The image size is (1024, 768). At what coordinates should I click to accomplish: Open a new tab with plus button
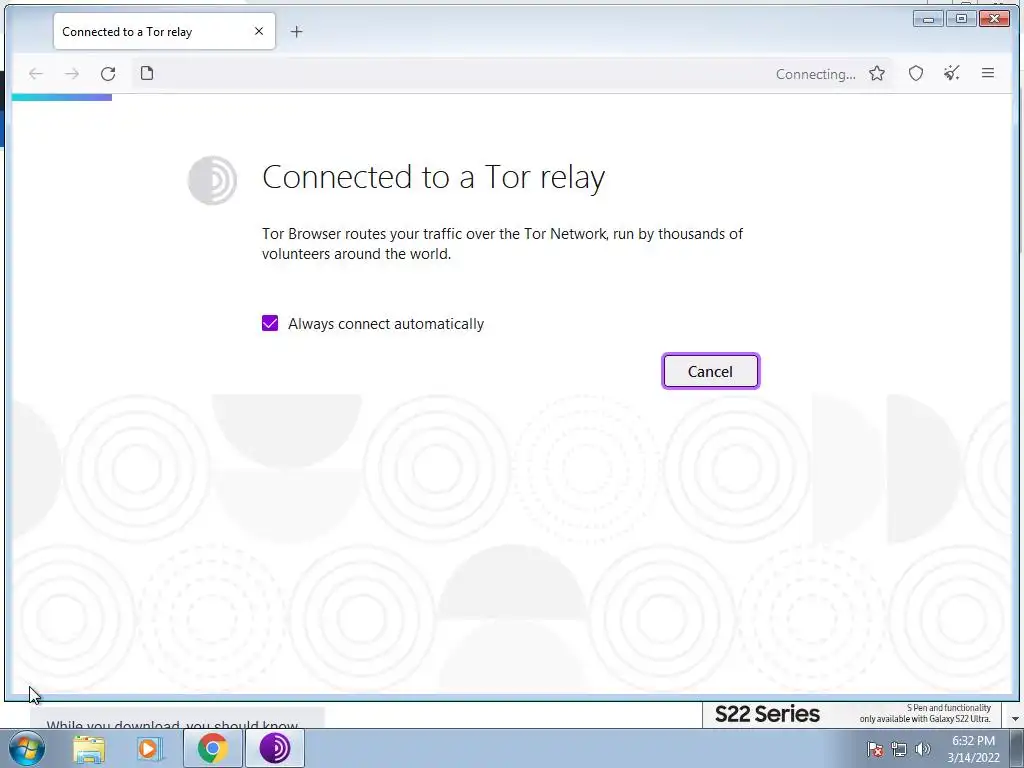click(x=296, y=31)
